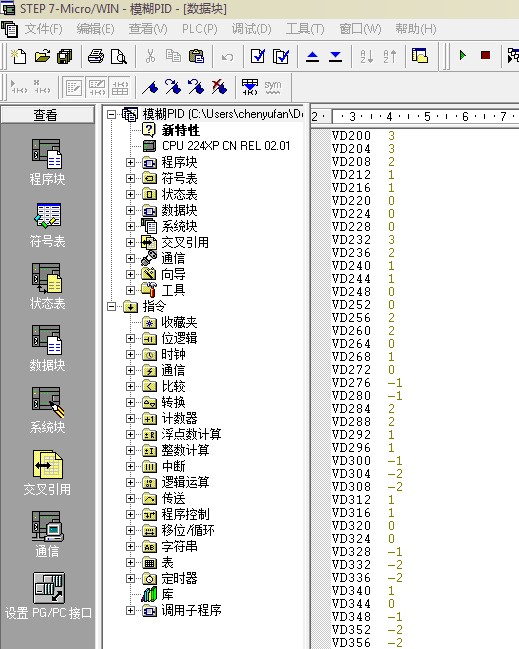
Task: Expand the 程序块 tree node
Action: click(130, 163)
